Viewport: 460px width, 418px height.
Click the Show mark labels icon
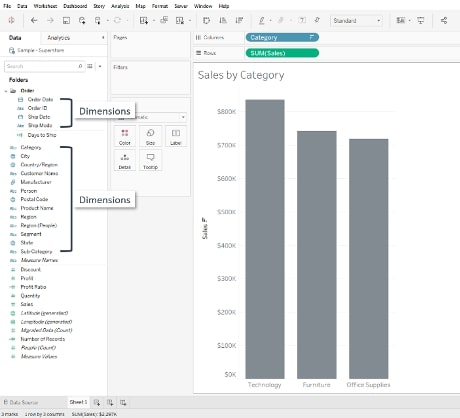tap(302, 20)
